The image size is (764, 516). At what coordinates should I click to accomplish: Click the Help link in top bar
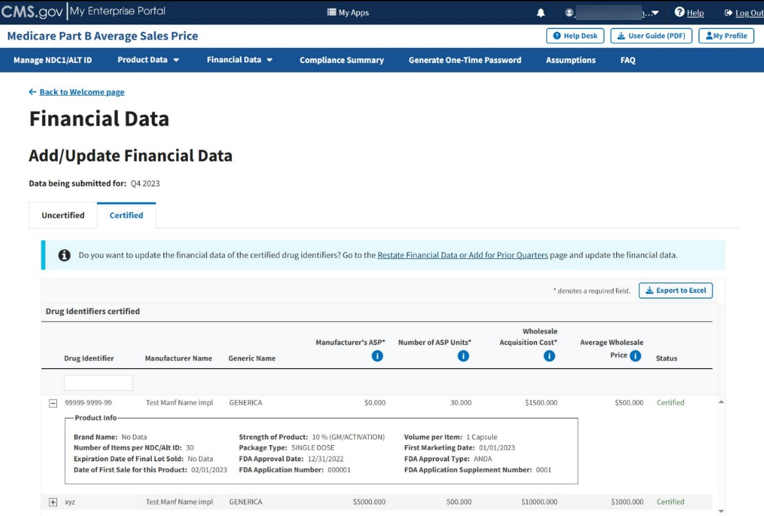coord(695,13)
